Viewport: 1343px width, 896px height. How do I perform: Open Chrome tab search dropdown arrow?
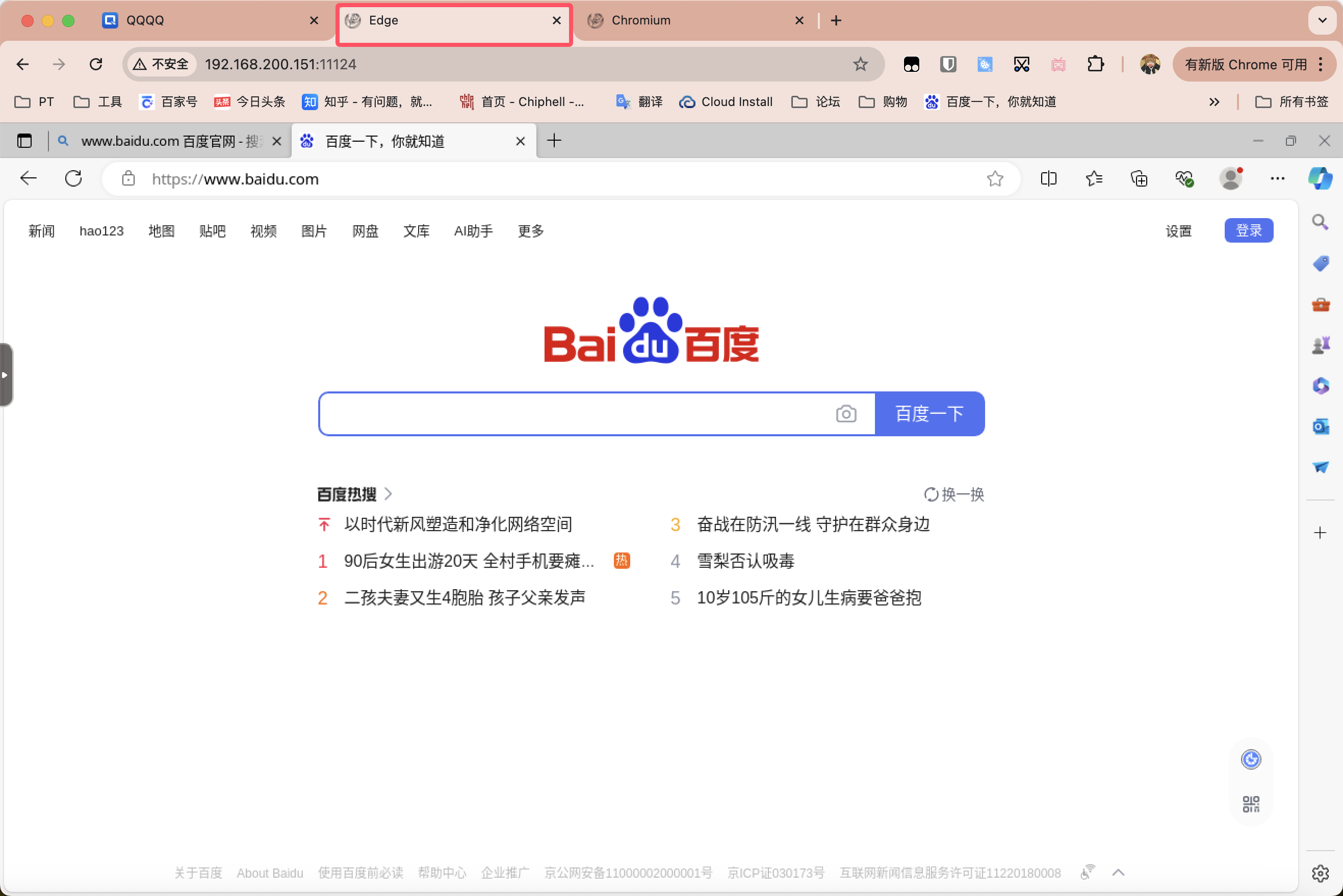coord(1323,20)
